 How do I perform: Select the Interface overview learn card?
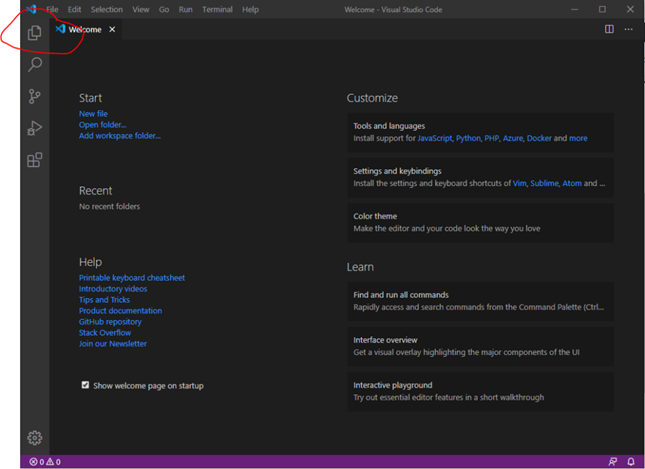coord(480,346)
